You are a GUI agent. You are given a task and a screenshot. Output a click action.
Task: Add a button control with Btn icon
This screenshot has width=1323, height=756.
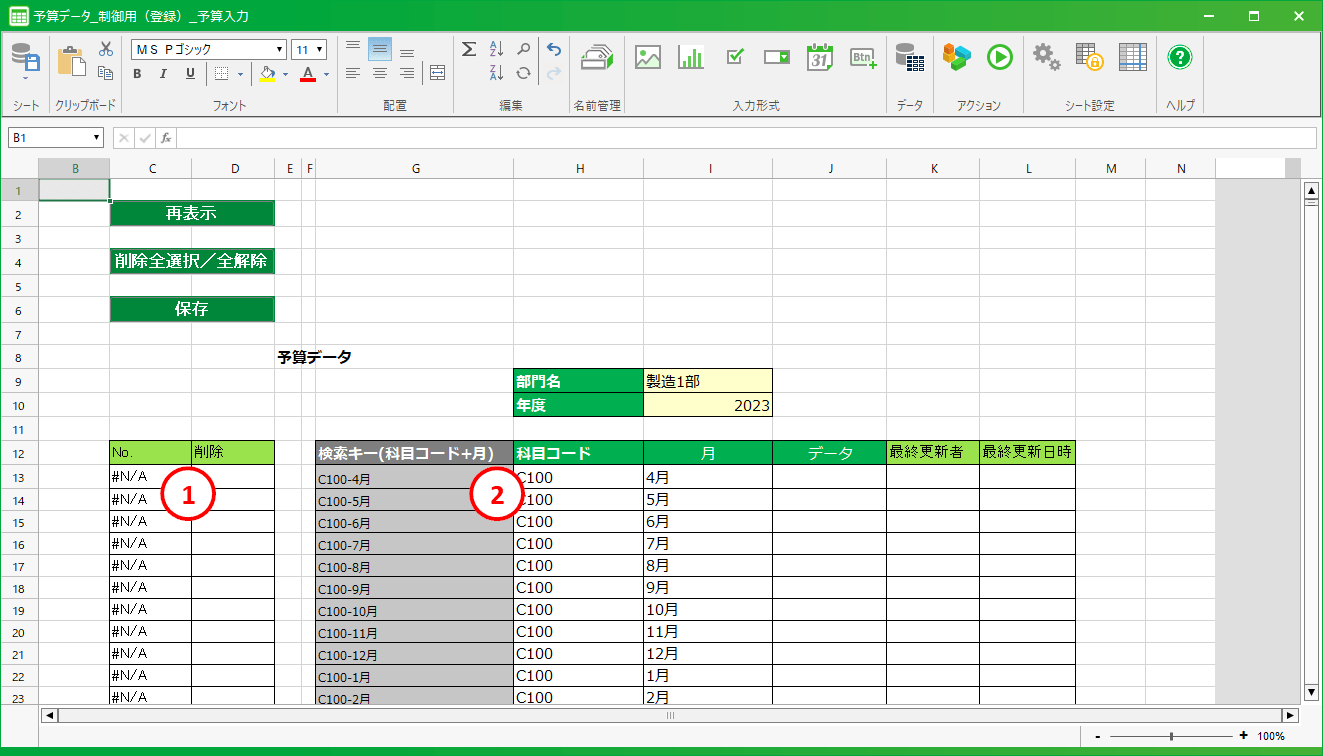[x=863, y=58]
